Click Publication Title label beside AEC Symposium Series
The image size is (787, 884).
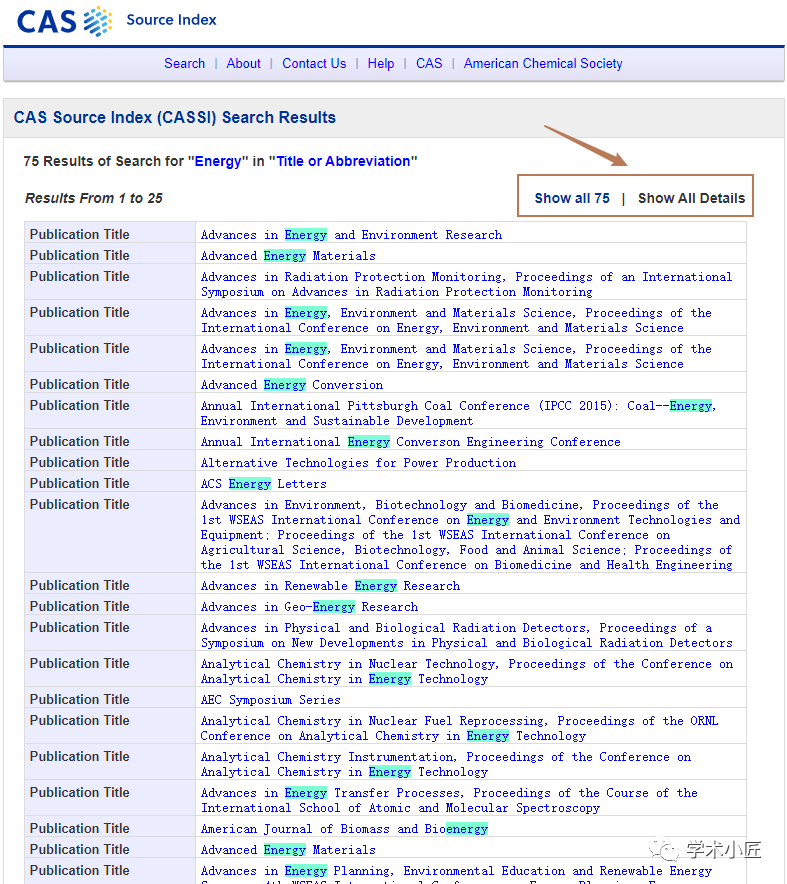pyautogui.click(x=79, y=700)
